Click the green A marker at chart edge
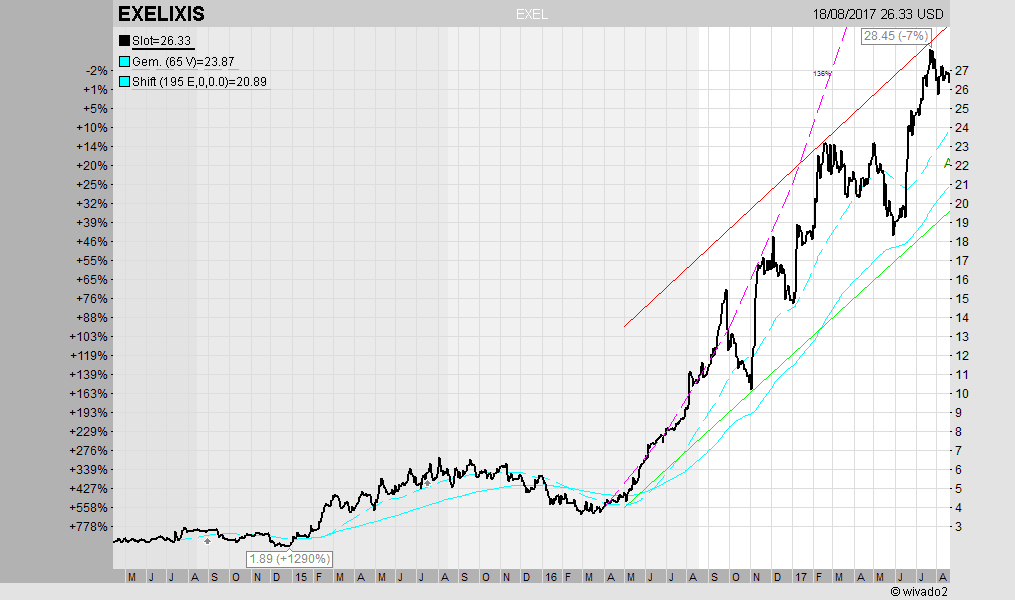Image resolution: width=1015 pixels, height=600 pixels. tap(947, 163)
